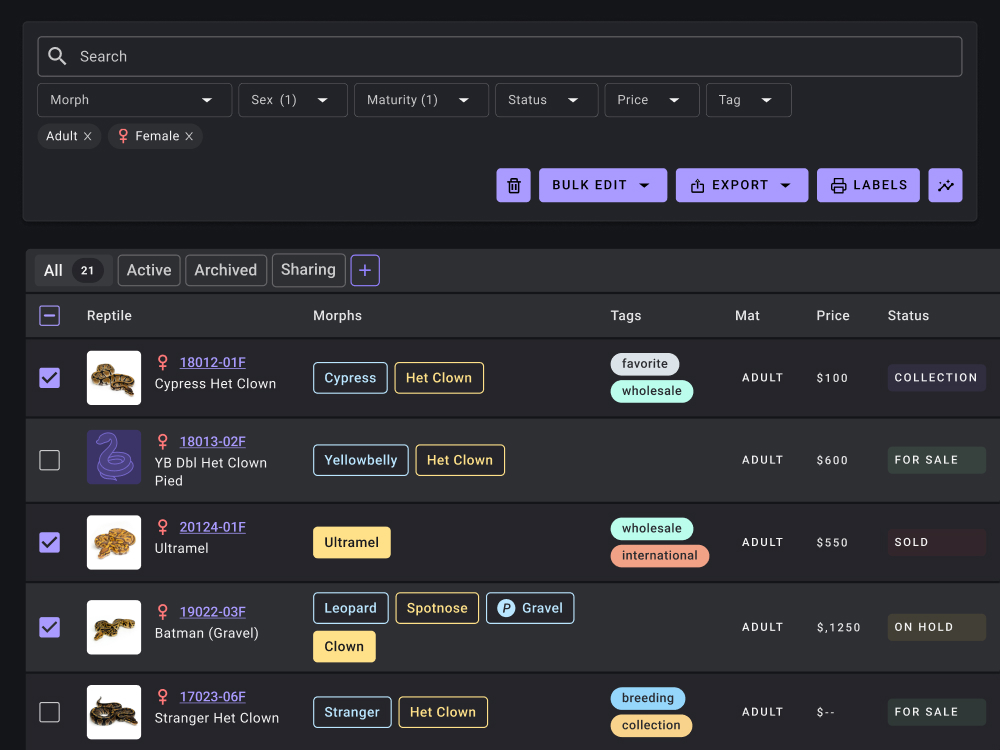Remove the Adult filter chip
1000x750 pixels.
[88, 136]
